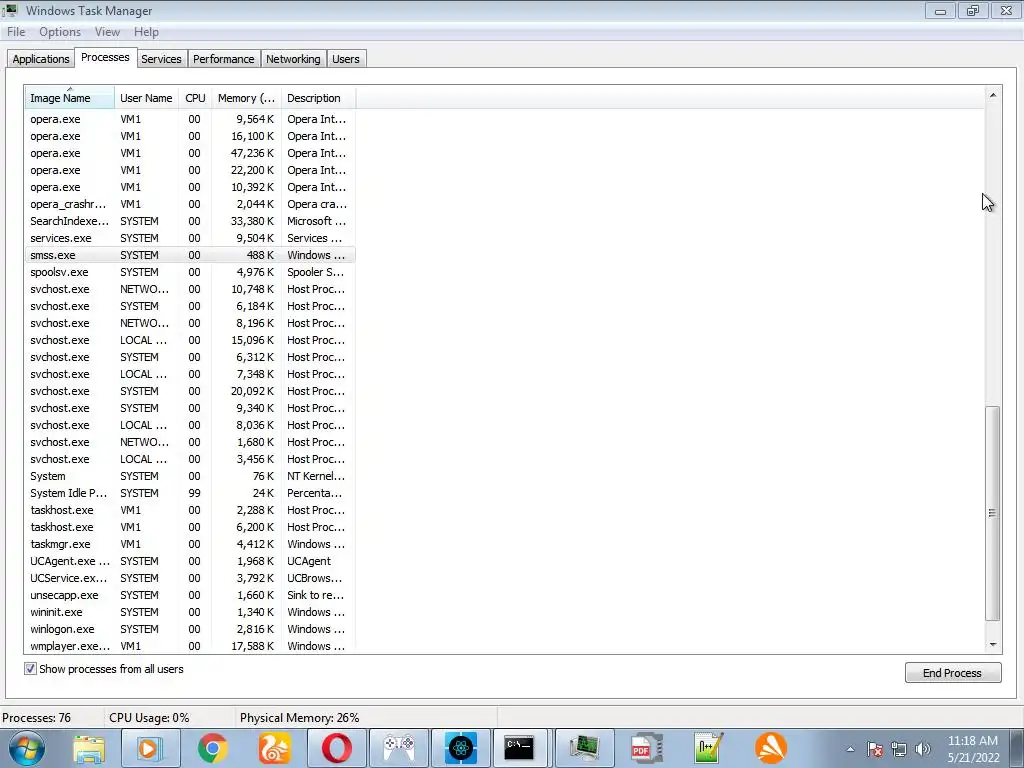Open the File menu
Screen dimensions: 1024x768
[16, 32]
